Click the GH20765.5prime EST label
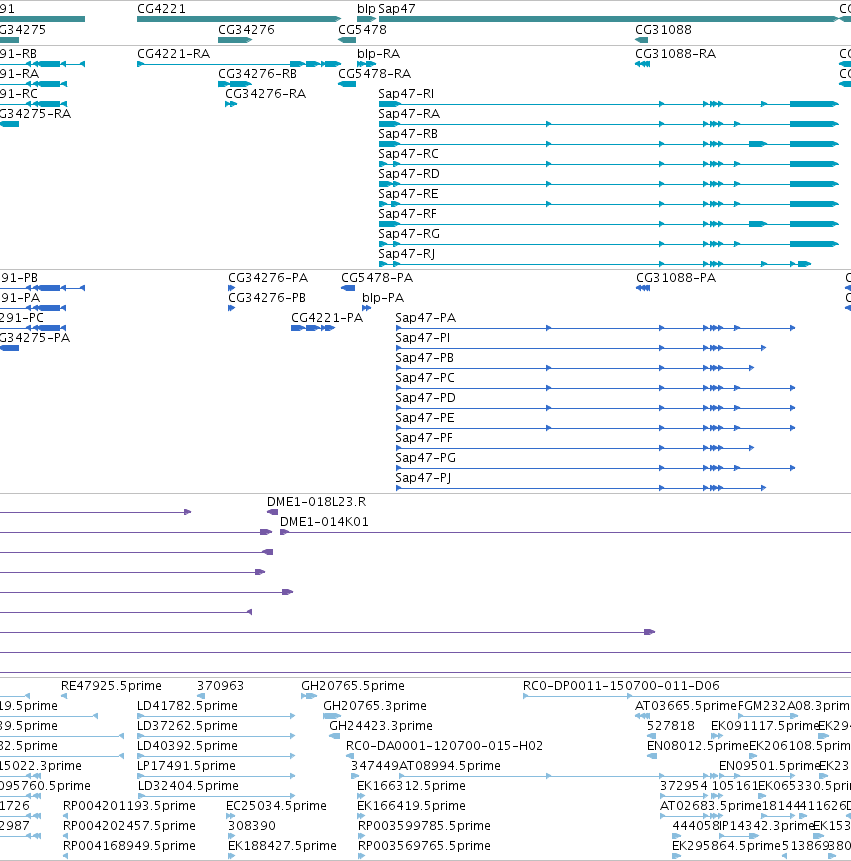851x861 pixels. (x=352, y=686)
